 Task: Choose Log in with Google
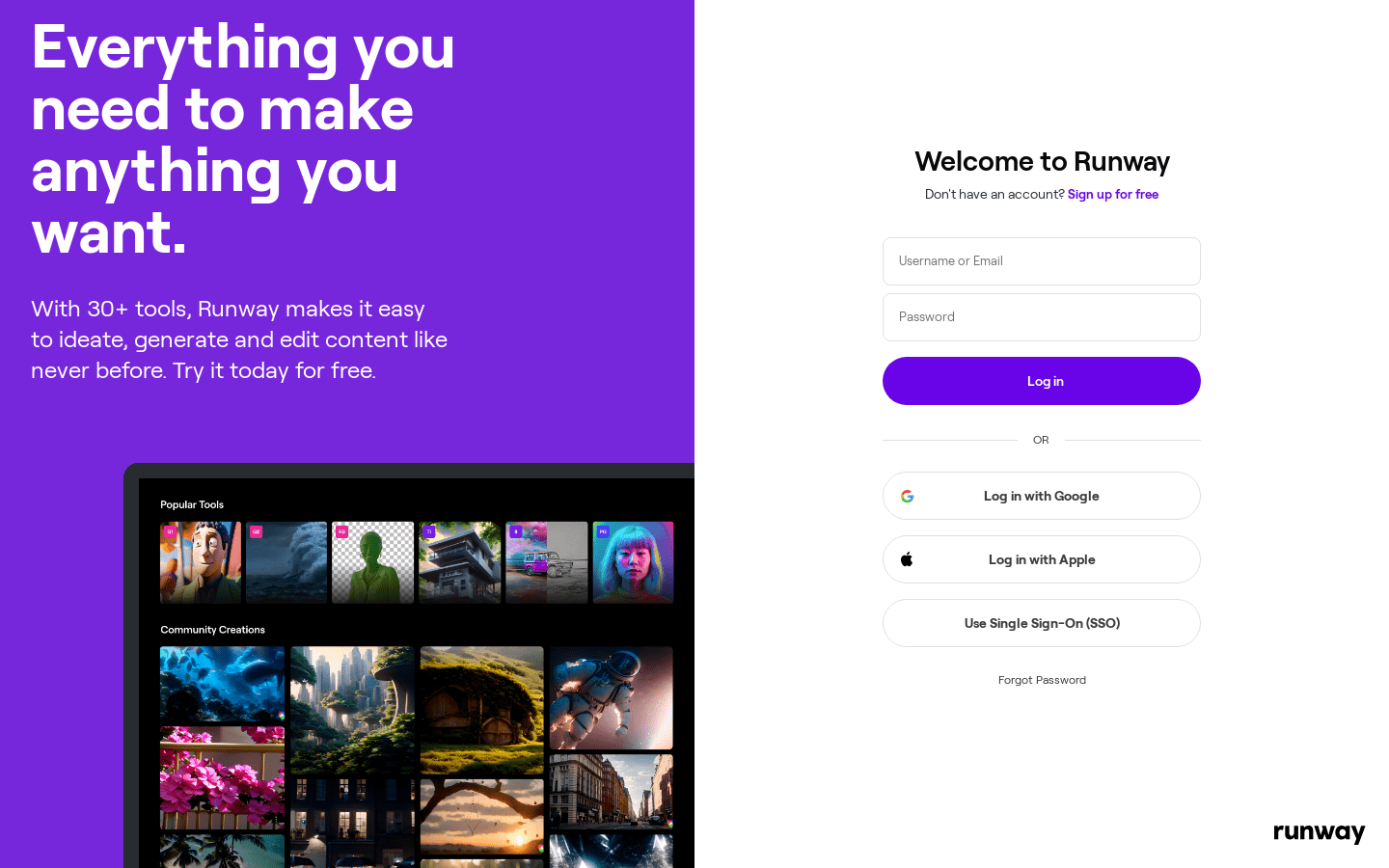[1041, 496]
